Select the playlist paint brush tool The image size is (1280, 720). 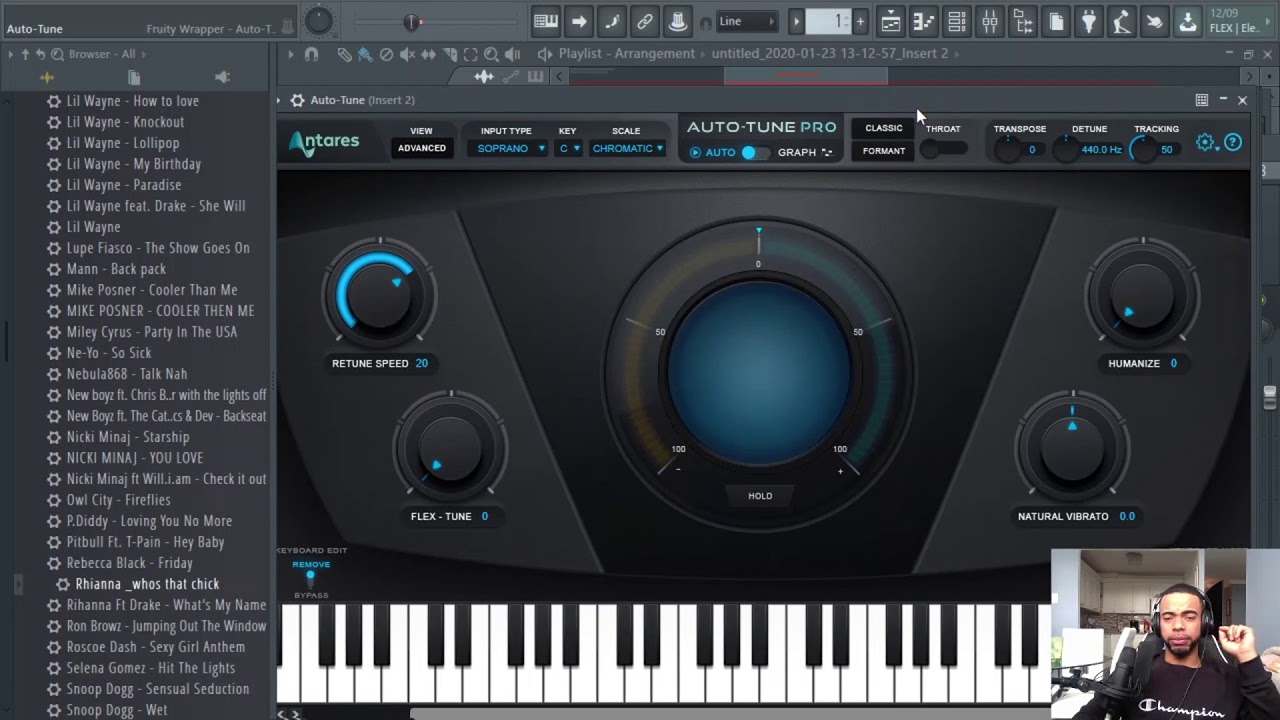tap(365, 54)
